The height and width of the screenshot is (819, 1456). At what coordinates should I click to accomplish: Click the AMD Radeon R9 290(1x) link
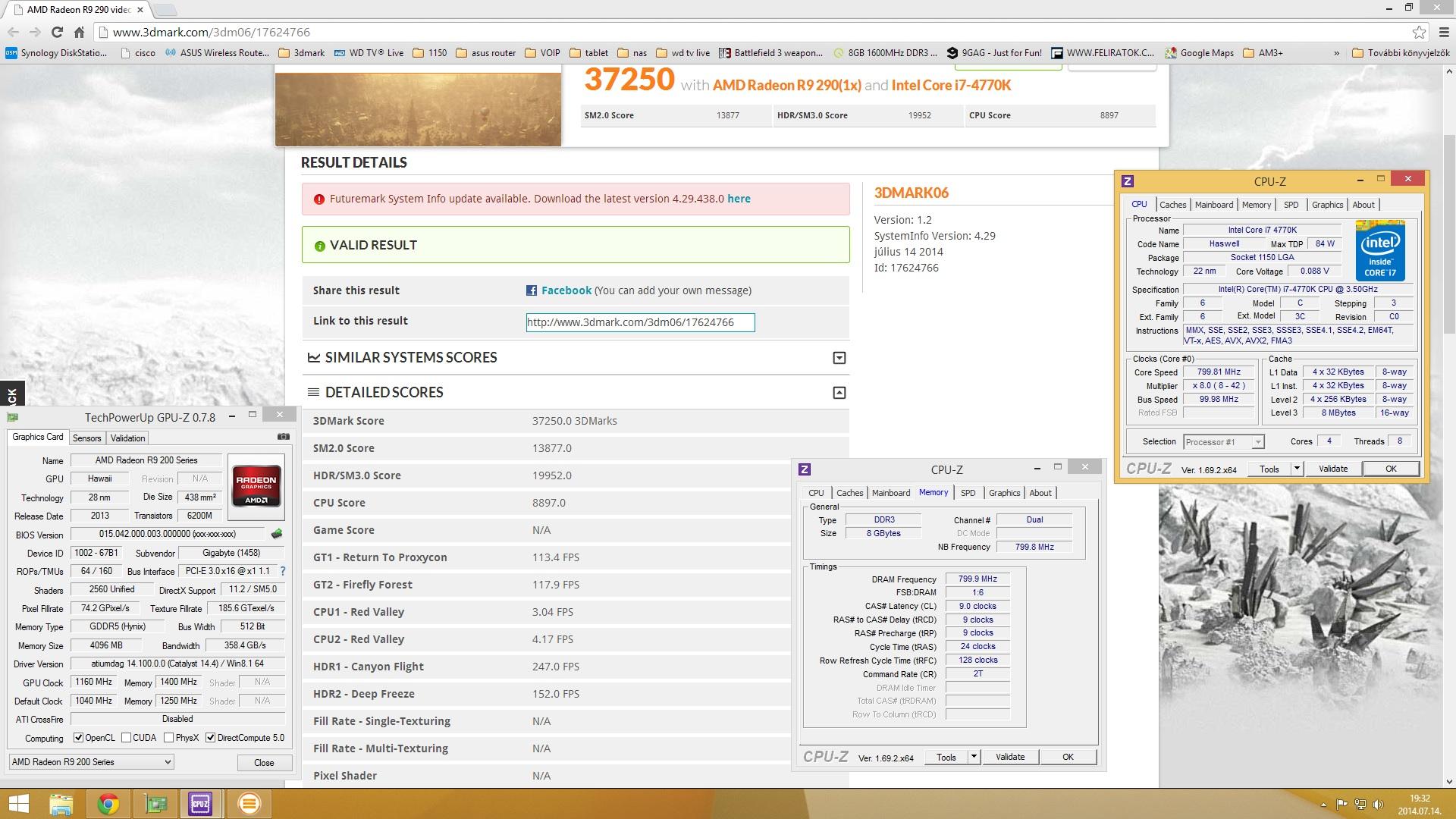[x=786, y=86]
